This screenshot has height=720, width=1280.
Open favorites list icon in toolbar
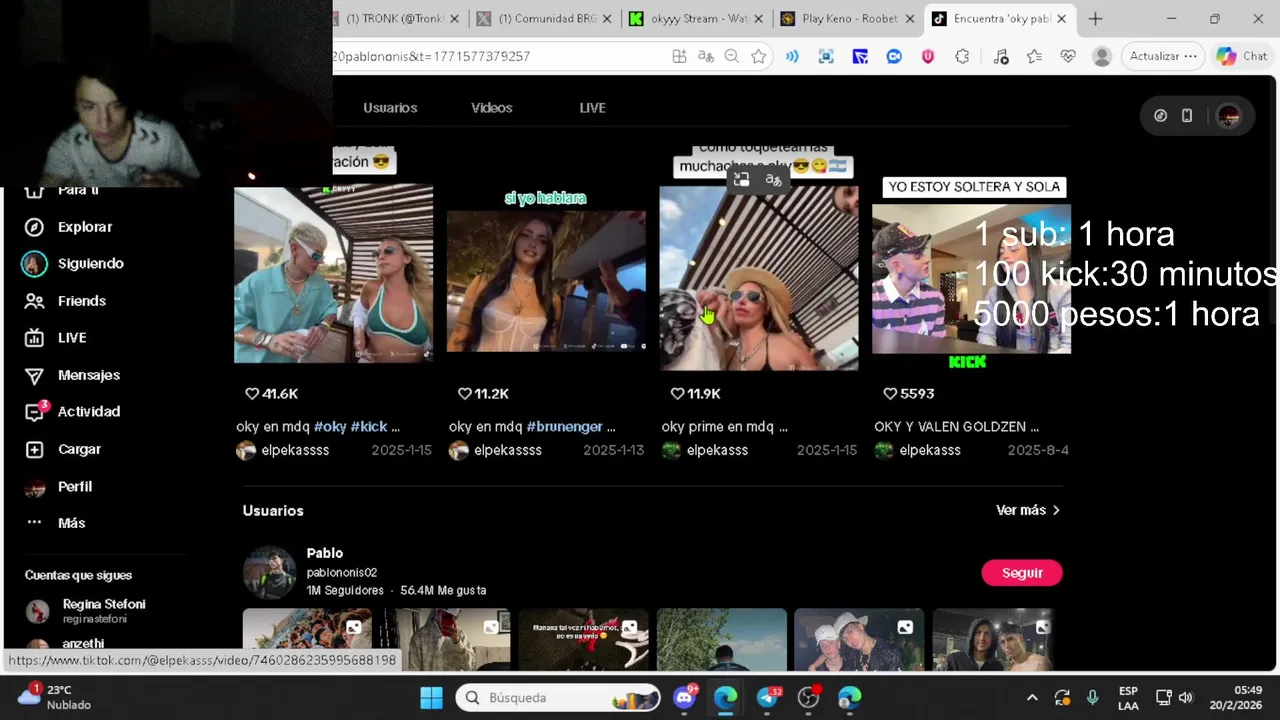pos(1034,57)
